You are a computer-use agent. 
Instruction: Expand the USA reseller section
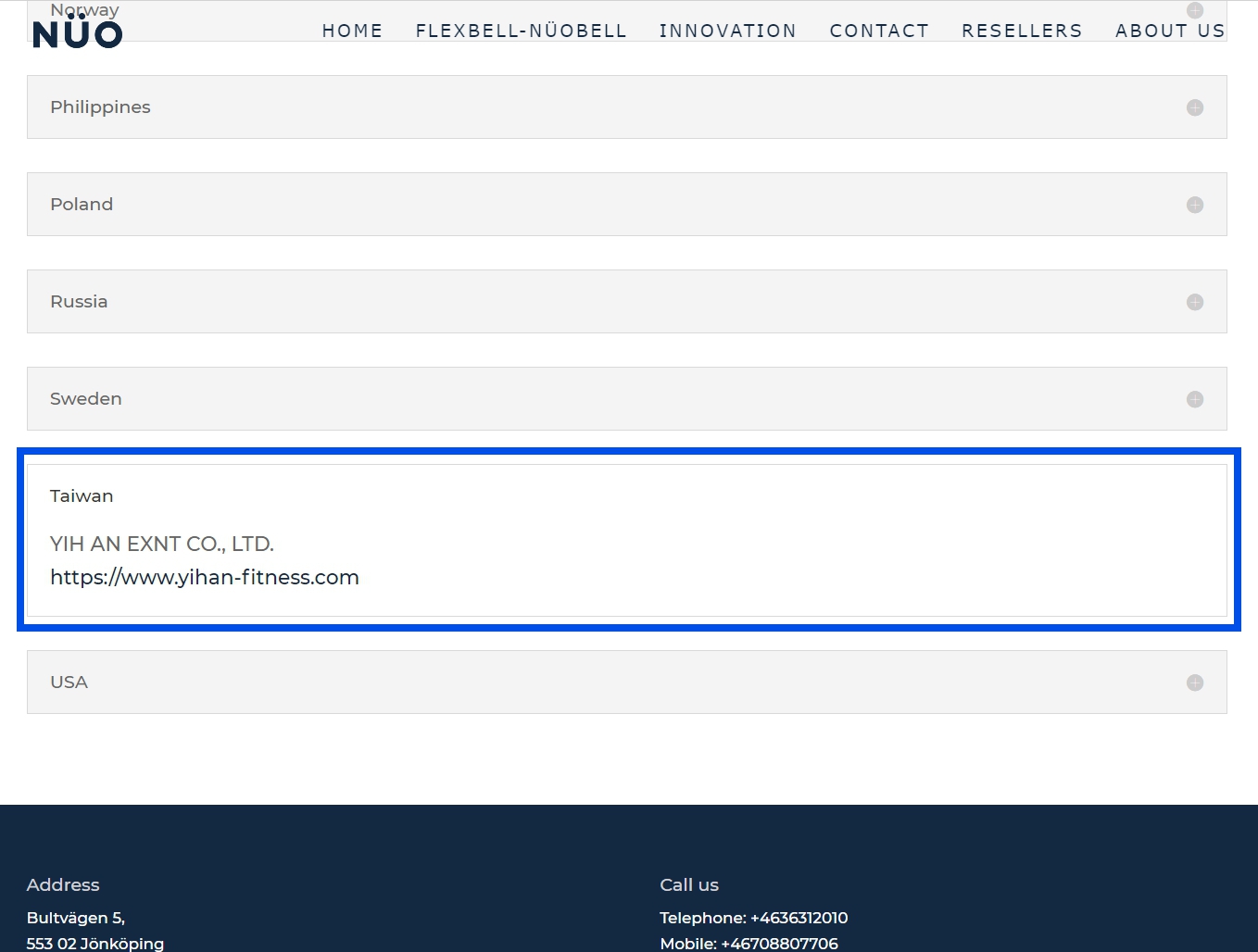pyautogui.click(x=627, y=683)
